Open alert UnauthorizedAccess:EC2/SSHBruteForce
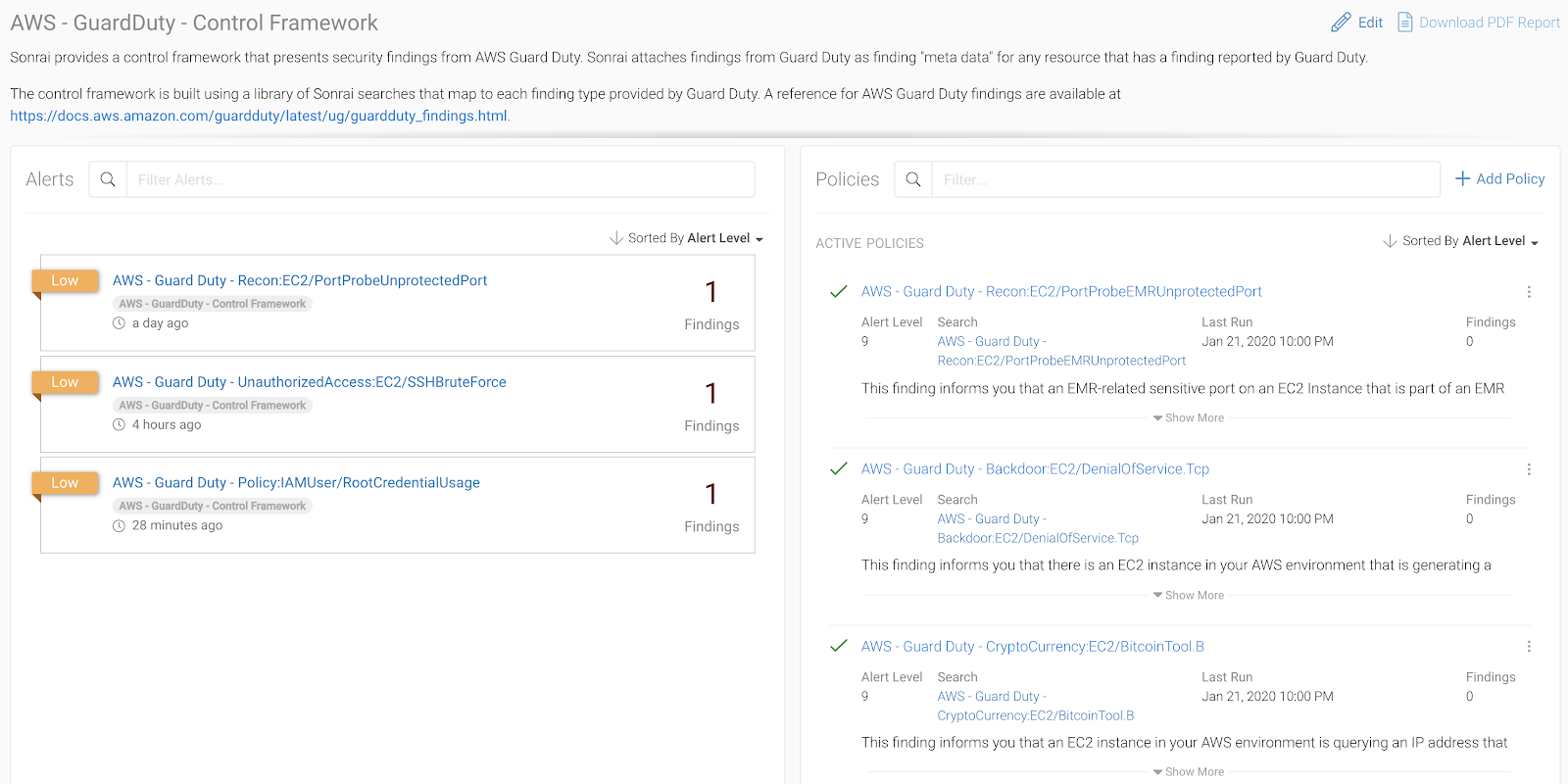 [310, 382]
